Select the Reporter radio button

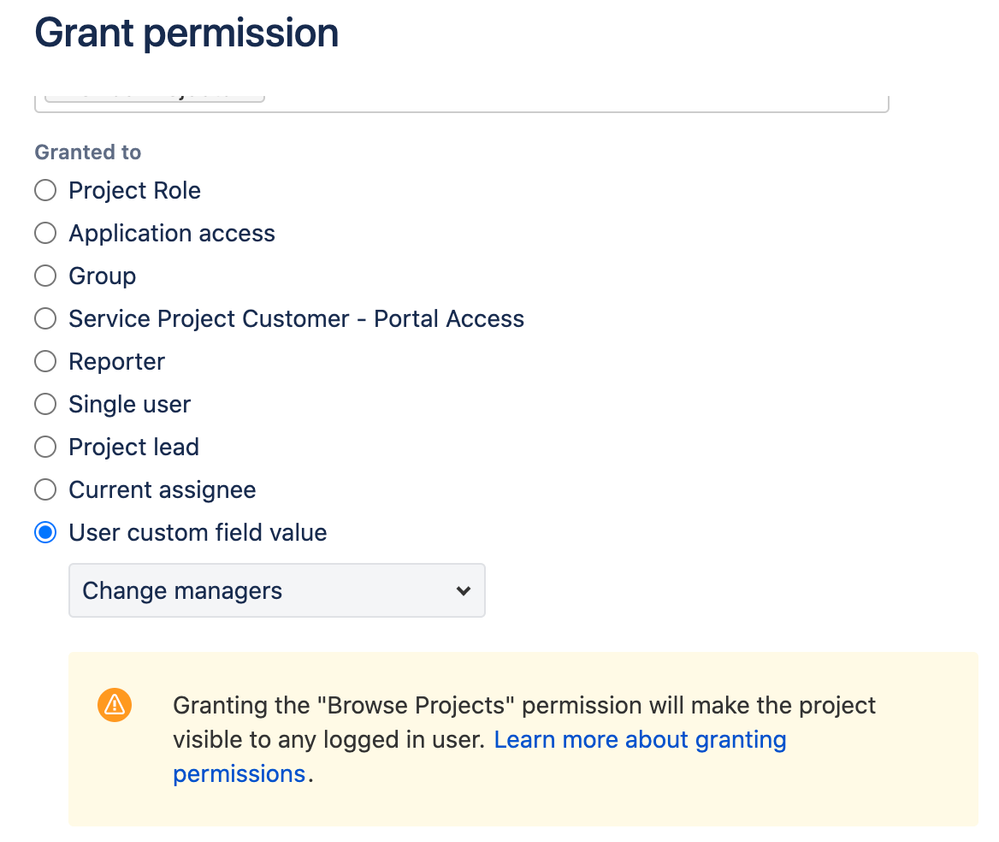coord(45,361)
